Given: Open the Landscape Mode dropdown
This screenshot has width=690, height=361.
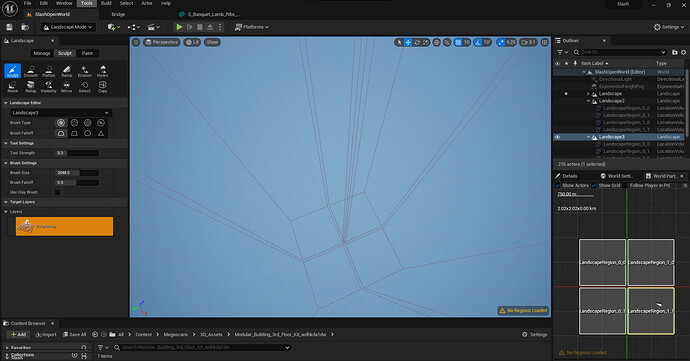Looking at the screenshot, I should point(68,27).
